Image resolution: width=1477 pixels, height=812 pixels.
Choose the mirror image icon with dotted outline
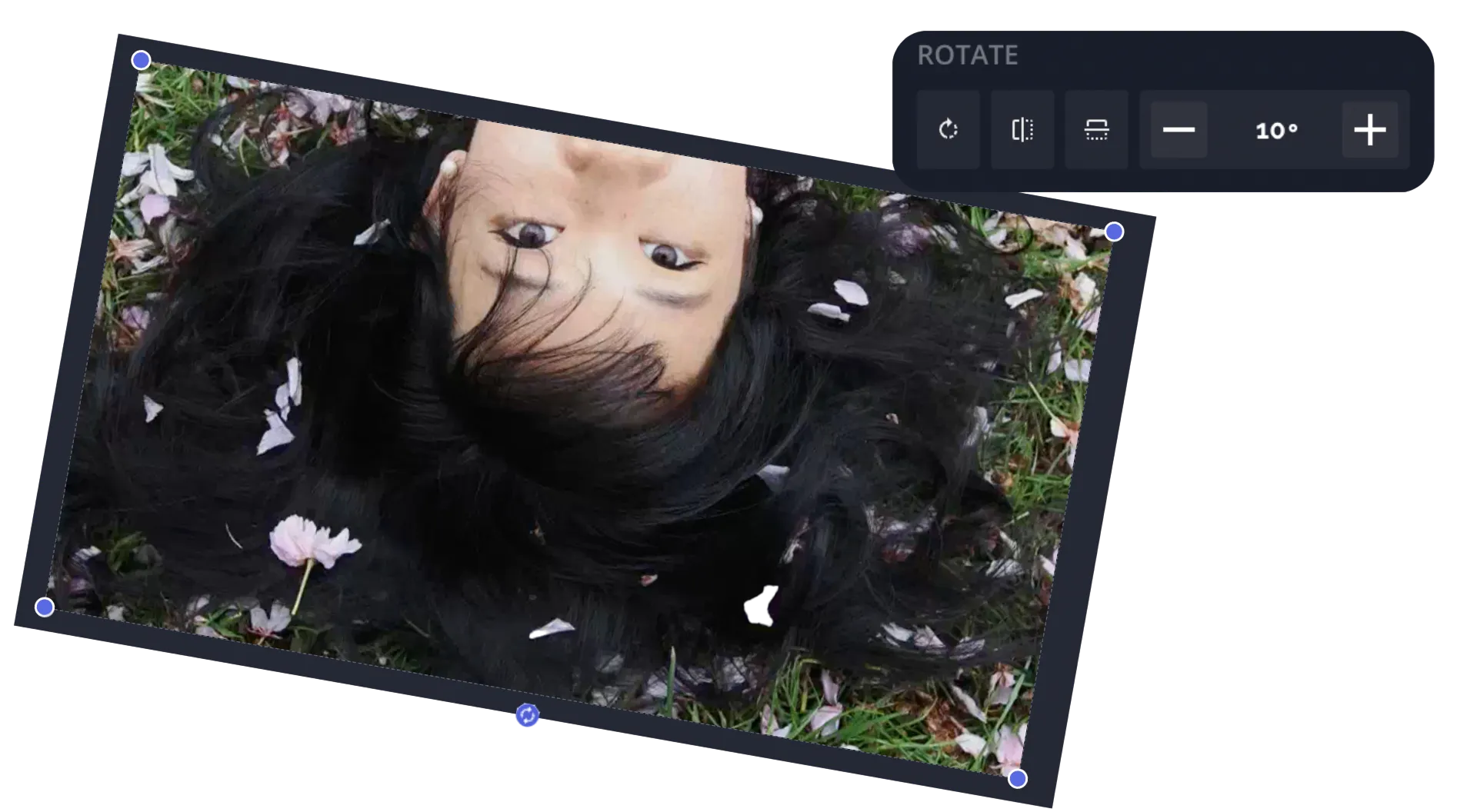pos(1022,129)
